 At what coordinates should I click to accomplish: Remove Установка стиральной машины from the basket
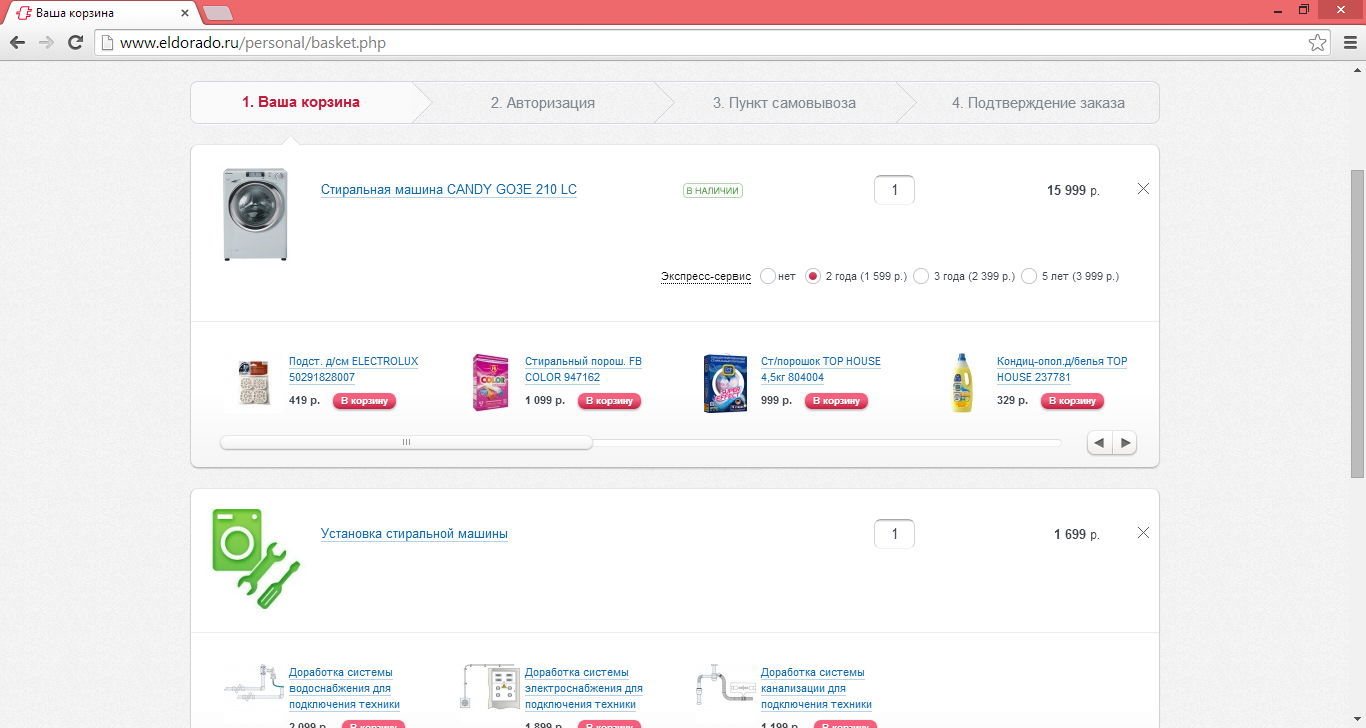click(x=1143, y=532)
